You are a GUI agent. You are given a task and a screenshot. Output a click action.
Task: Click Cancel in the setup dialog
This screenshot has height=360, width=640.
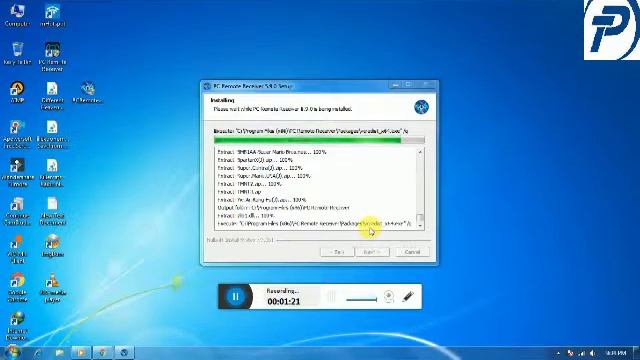click(x=412, y=252)
